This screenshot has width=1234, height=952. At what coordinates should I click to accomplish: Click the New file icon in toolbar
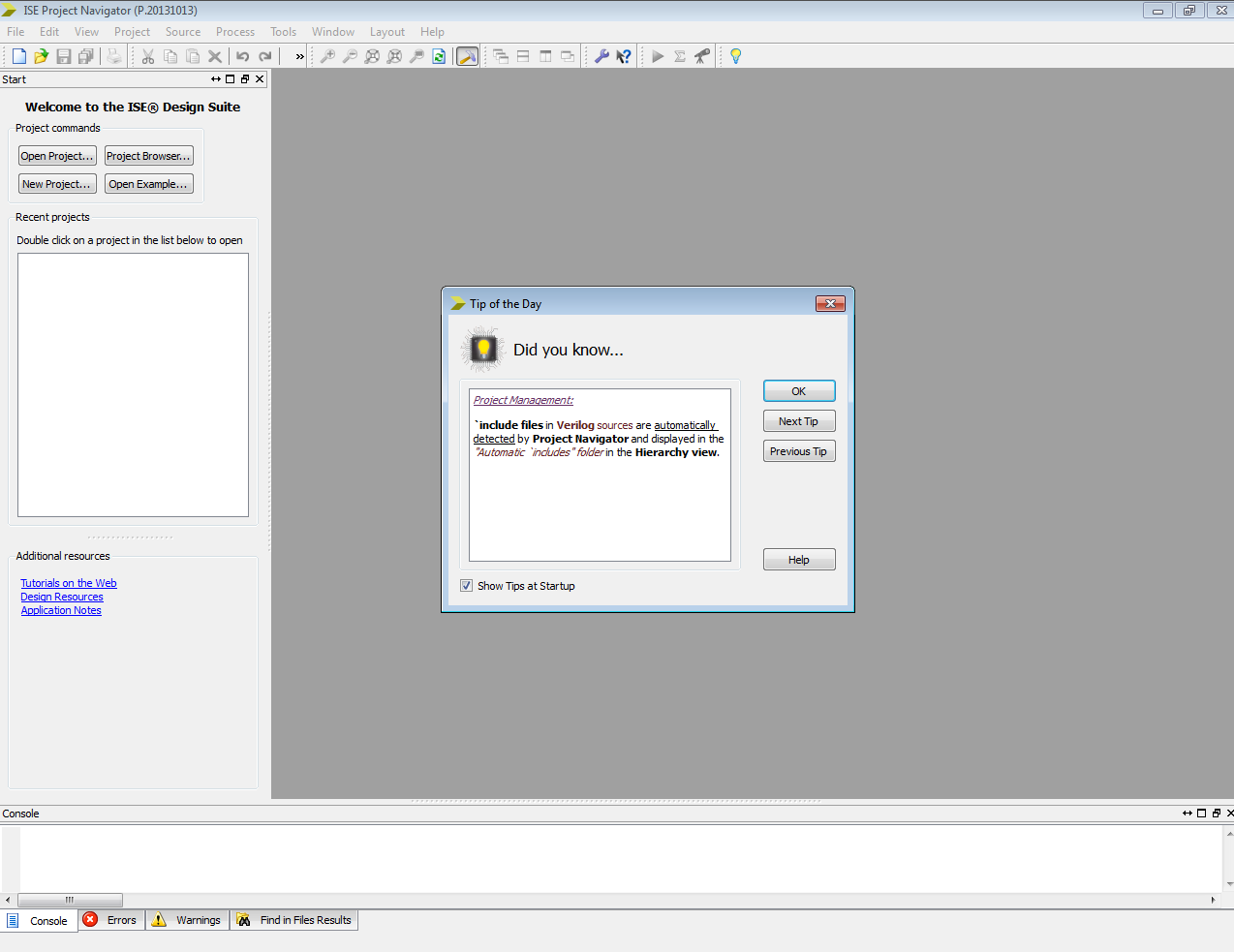(x=19, y=56)
